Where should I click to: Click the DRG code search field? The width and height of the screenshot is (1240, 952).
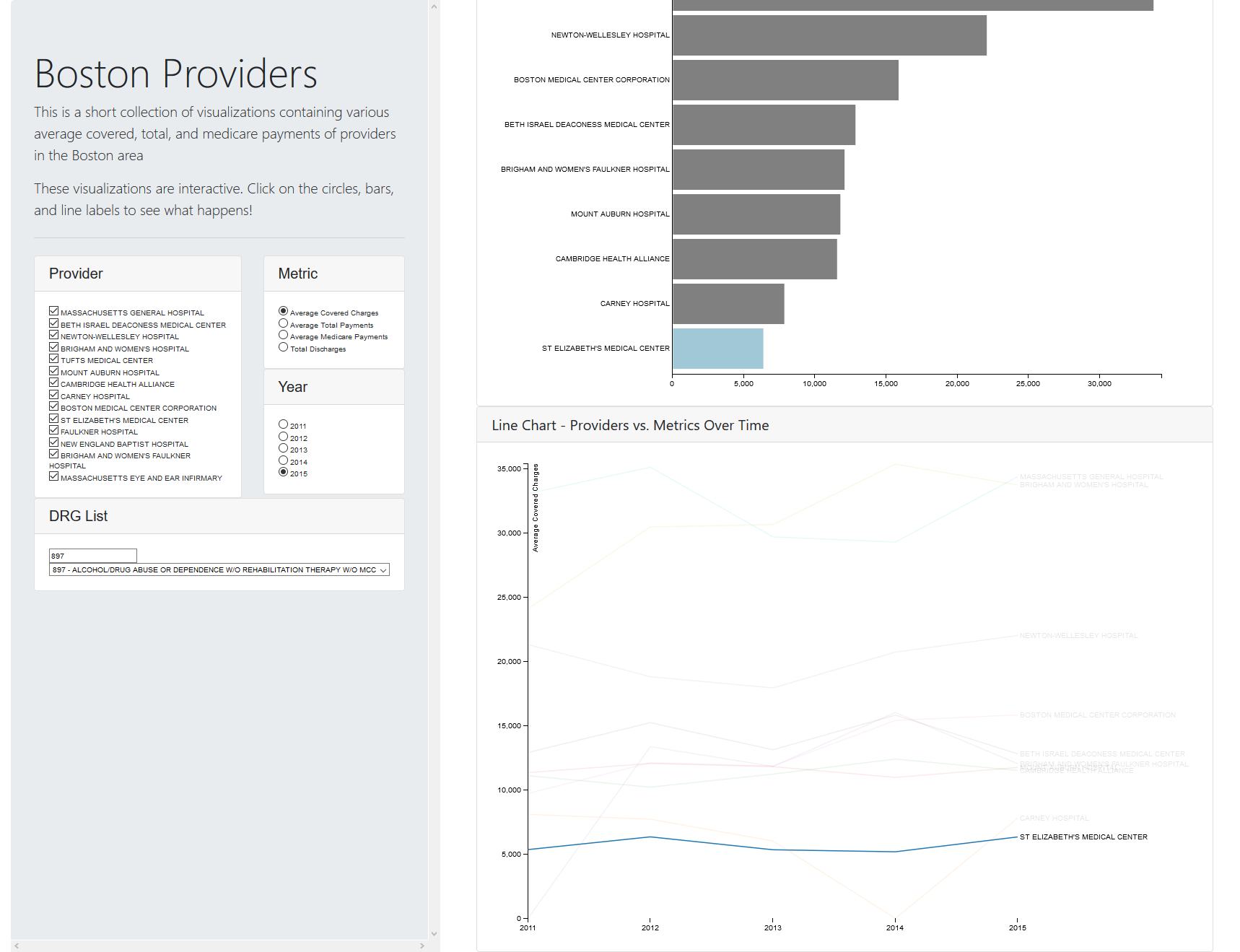click(x=93, y=556)
